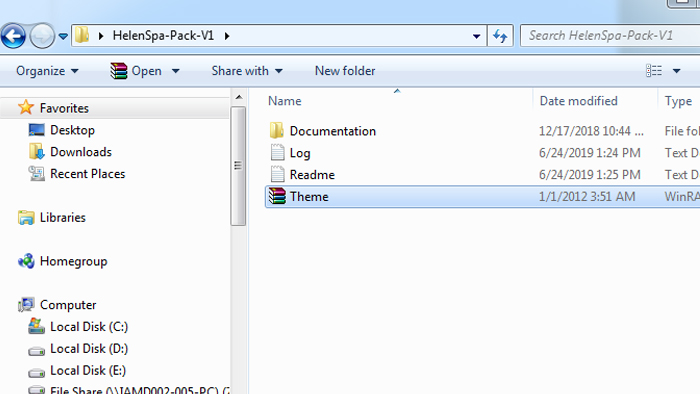Click the Libraries icon
700x394 pixels.
[x=26, y=217]
